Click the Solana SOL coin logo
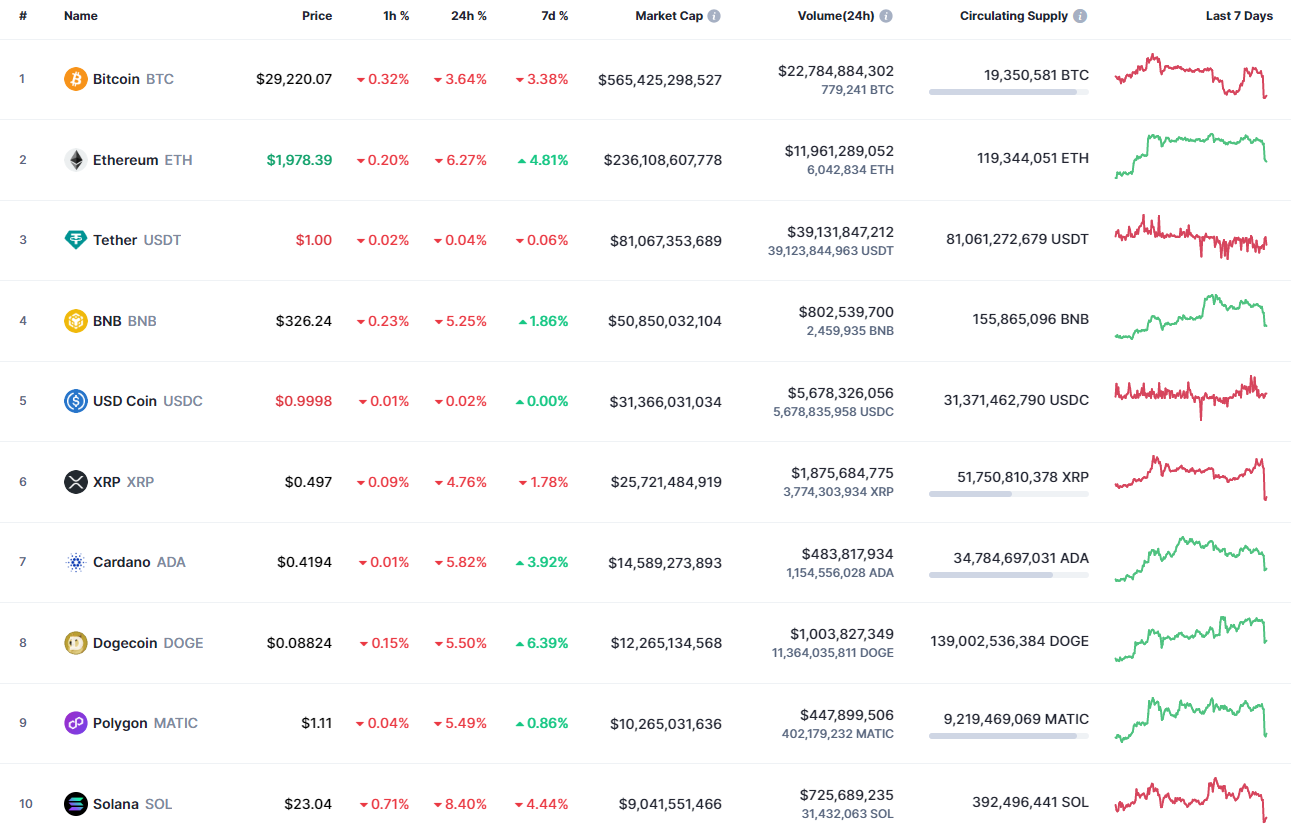 (75, 803)
